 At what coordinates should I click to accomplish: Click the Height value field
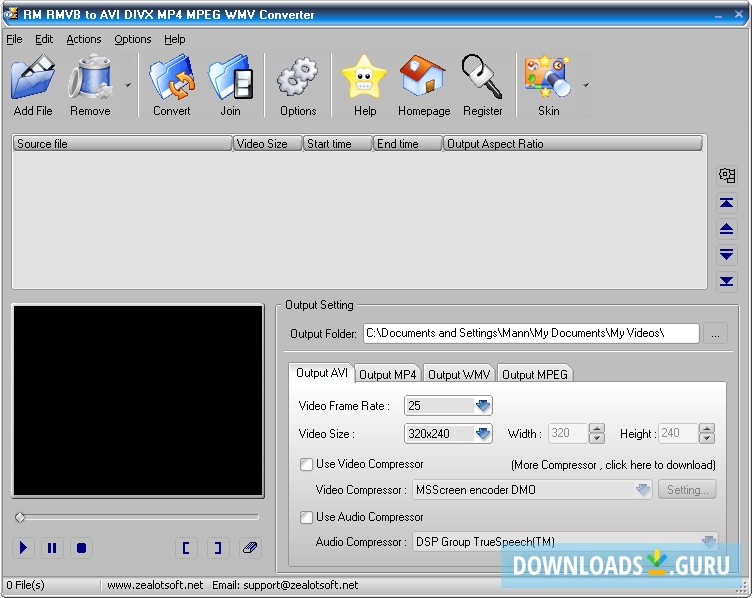(x=678, y=434)
